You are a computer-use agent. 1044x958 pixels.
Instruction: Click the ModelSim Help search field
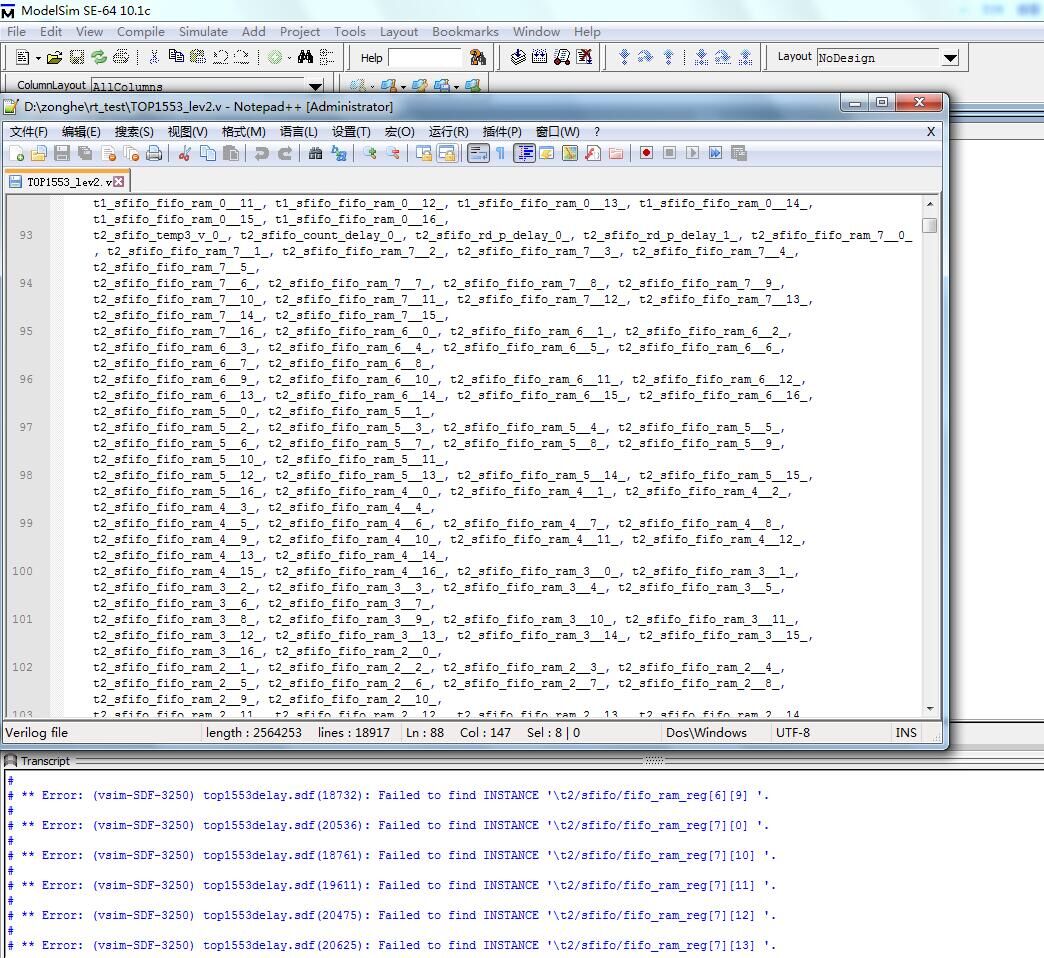point(425,58)
